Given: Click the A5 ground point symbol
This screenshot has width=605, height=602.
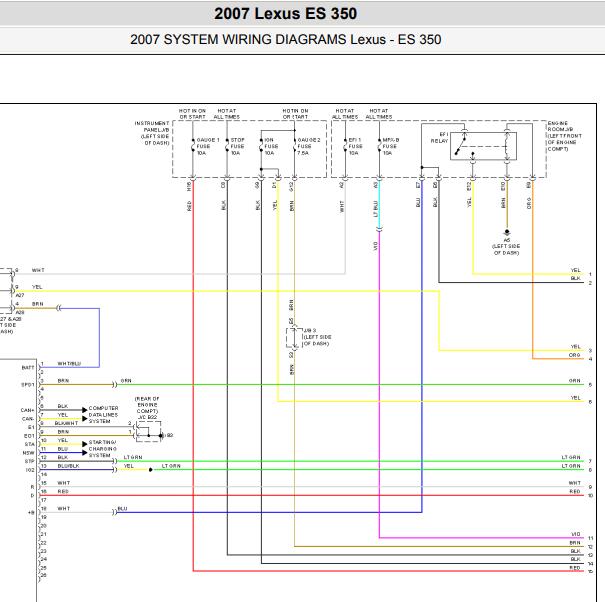Looking at the screenshot, I should 507,232.
